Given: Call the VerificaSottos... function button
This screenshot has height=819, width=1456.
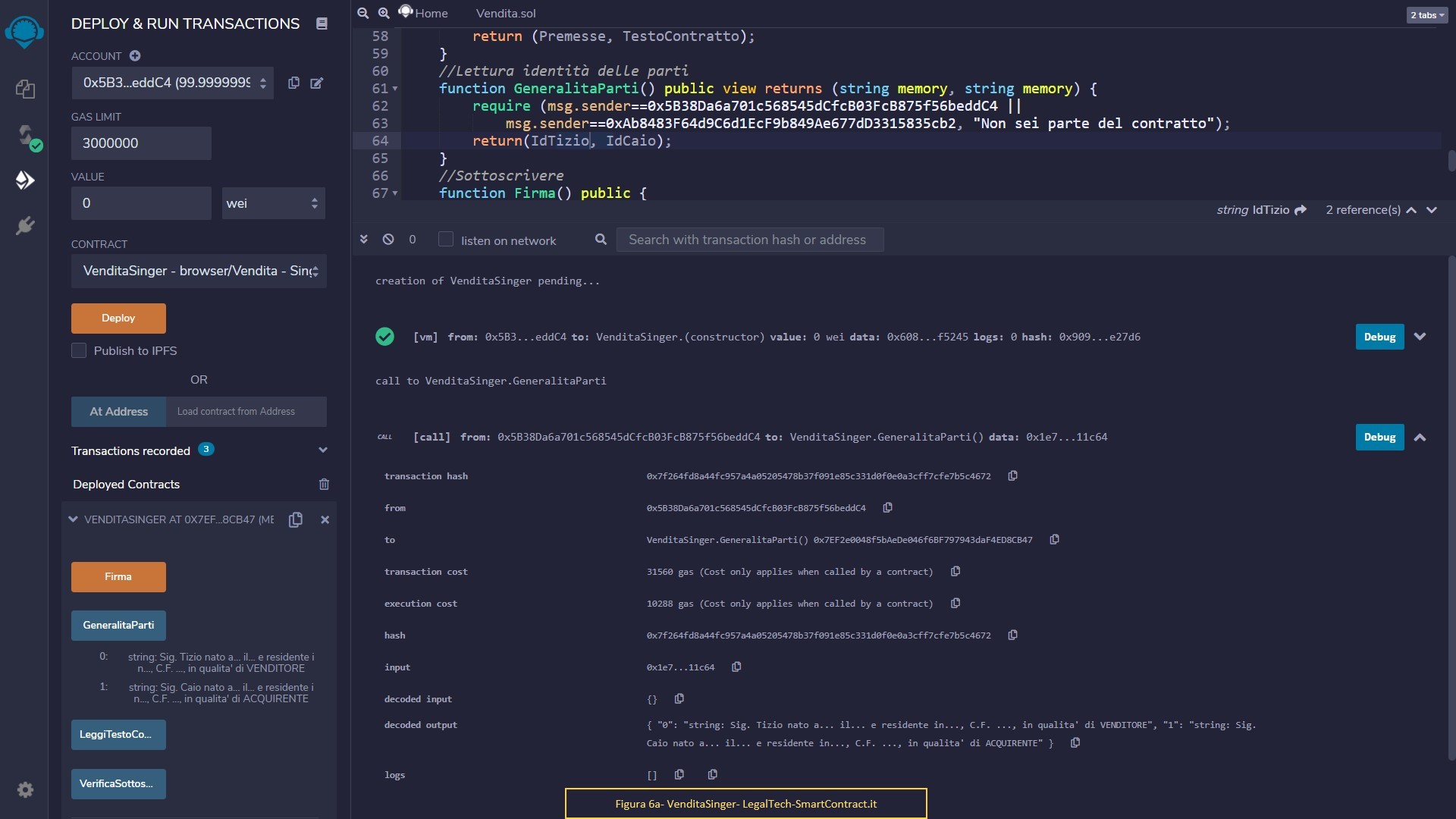Looking at the screenshot, I should click(x=118, y=784).
